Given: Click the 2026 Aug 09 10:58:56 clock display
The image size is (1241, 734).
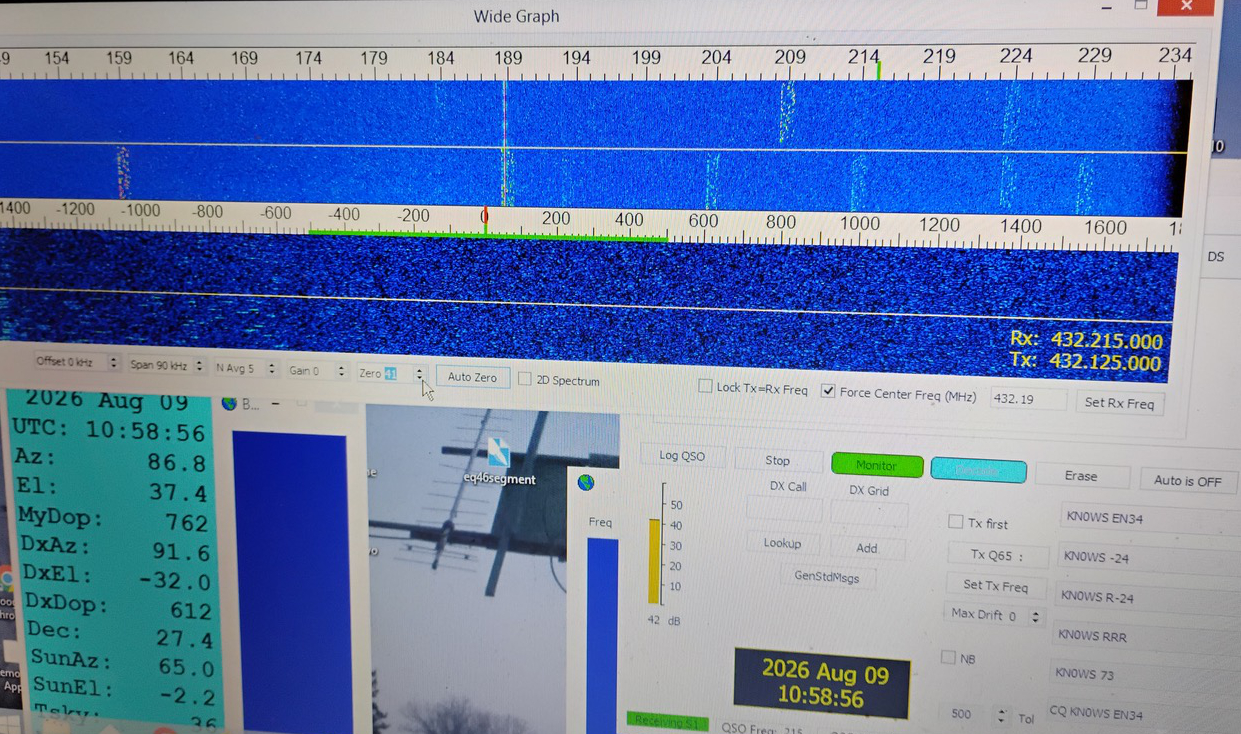Looking at the screenshot, I should click(x=822, y=683).
